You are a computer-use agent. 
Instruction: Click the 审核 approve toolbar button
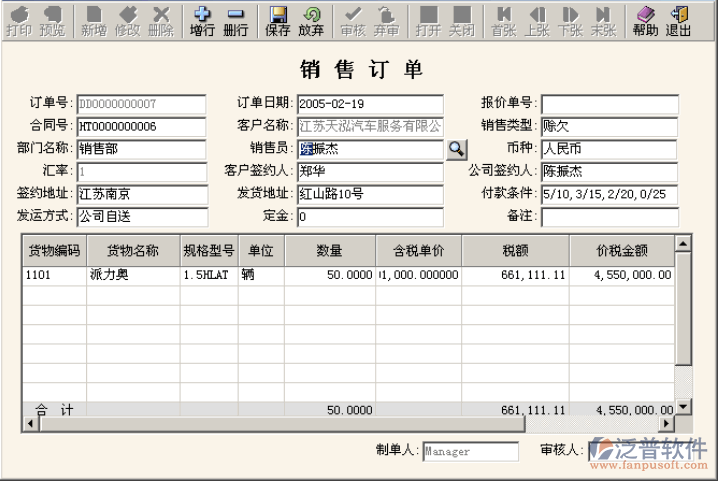click(x=353, y=20)
